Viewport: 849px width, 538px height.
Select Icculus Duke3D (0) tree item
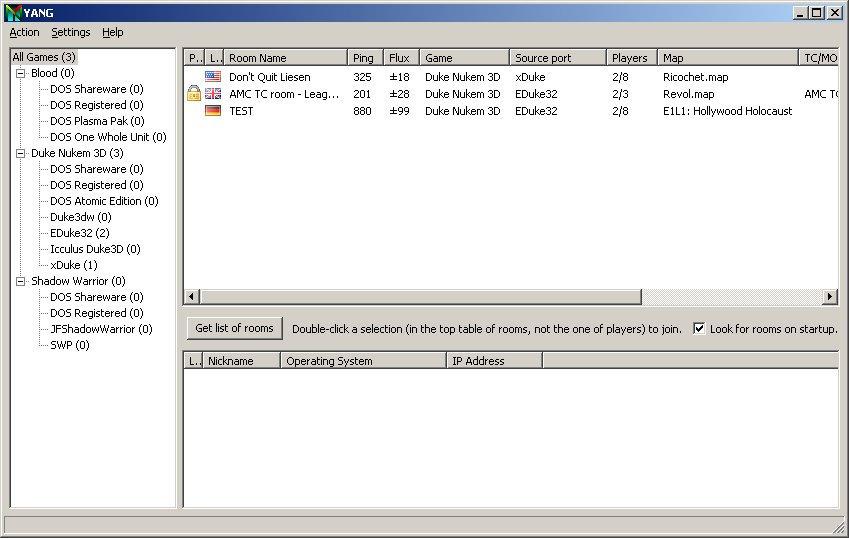(x=95, y=249)
